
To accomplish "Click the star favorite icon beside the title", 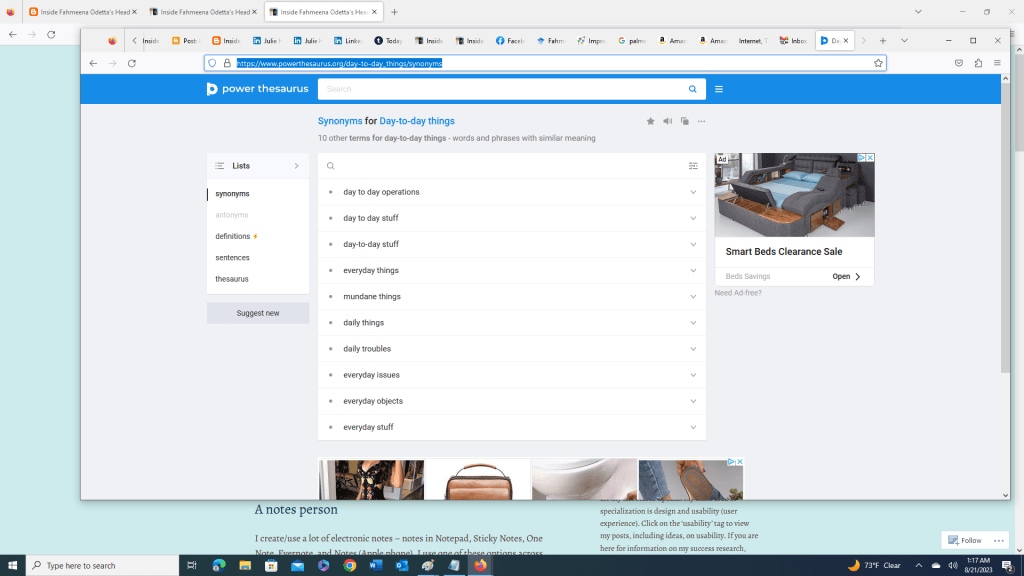I will (x=650, y=121).
